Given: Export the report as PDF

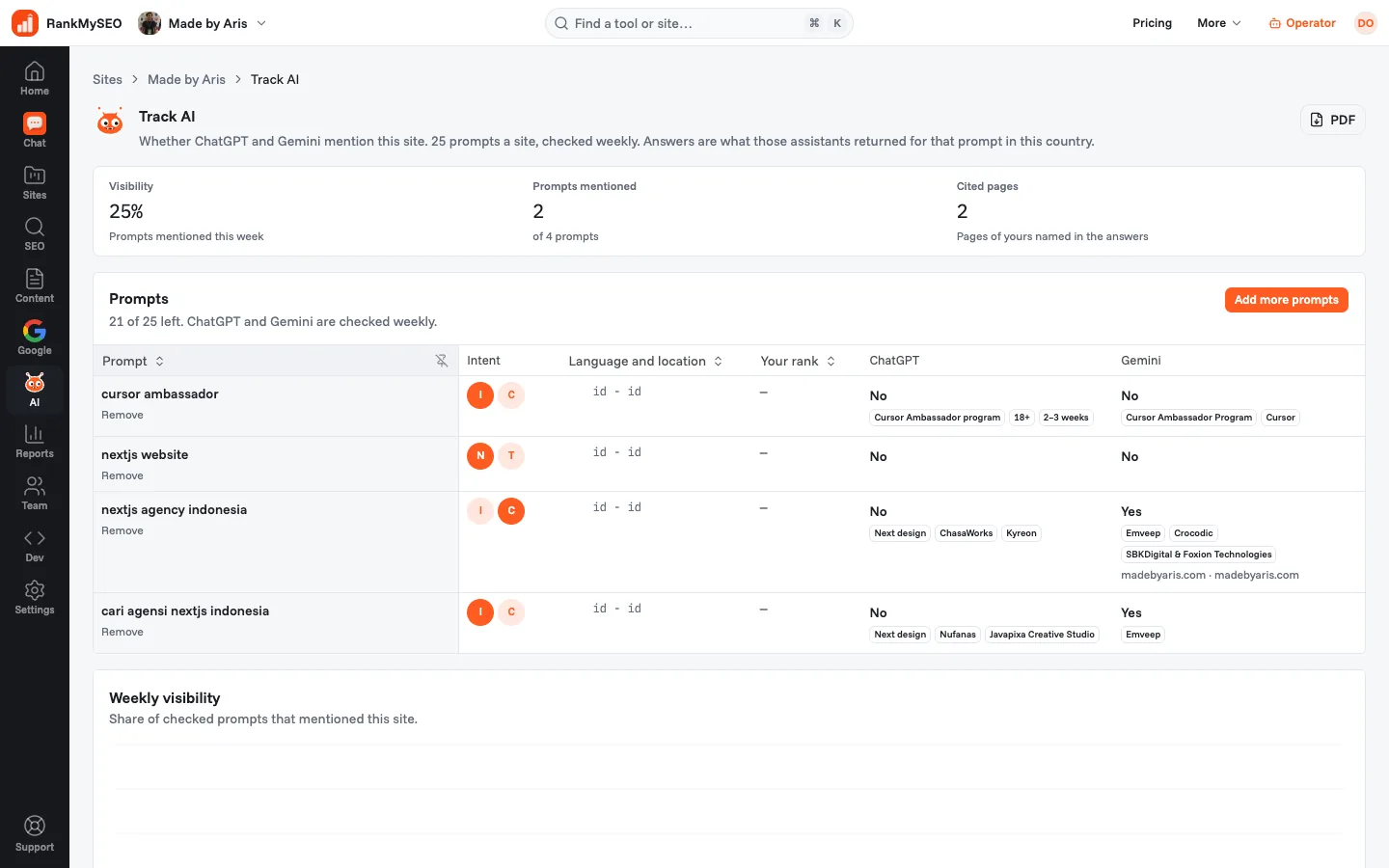Looking at the screenshot, I should pyautogui.click(x=1332, y=120).
